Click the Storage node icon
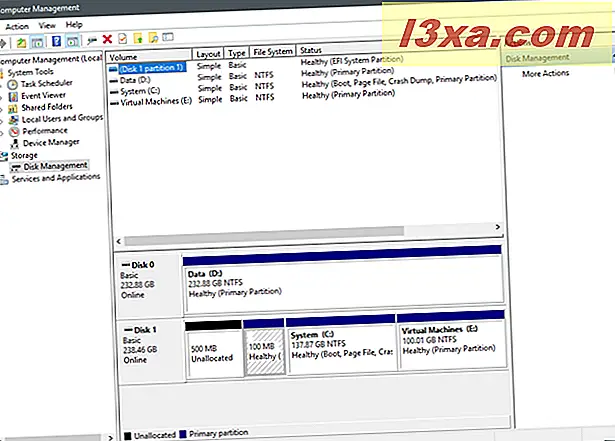The width and height of the screenshot is (615, 441). point(4,156)
